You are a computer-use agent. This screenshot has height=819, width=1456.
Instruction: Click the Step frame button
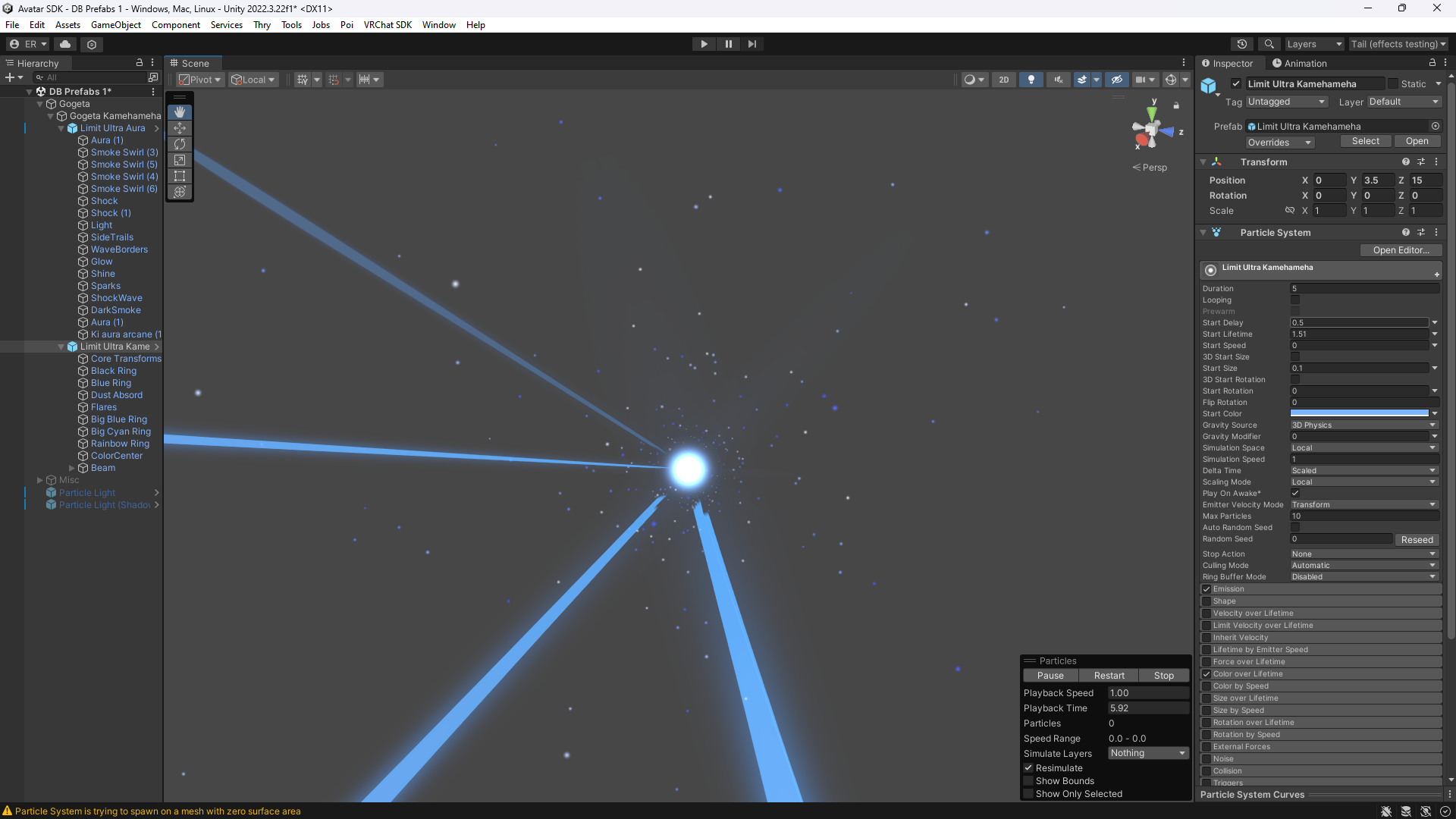point(752,44)
